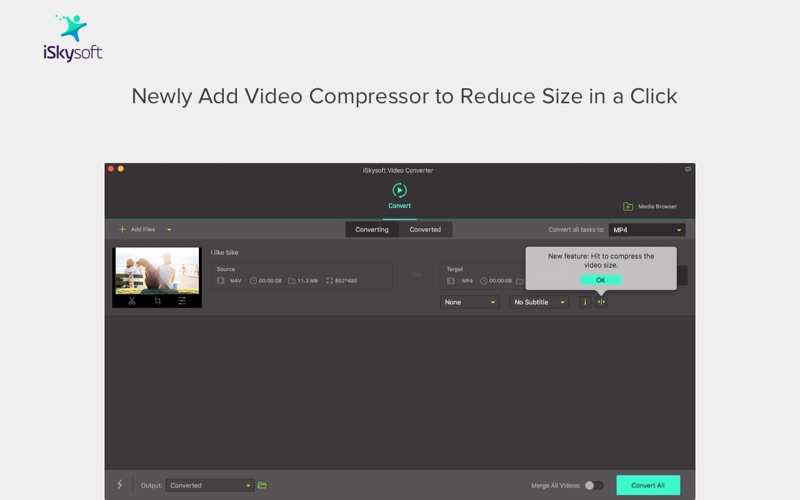Open the MP4 format dropdown
The height and width of the screenshot is (500, 800).
(x=646, y=230)
